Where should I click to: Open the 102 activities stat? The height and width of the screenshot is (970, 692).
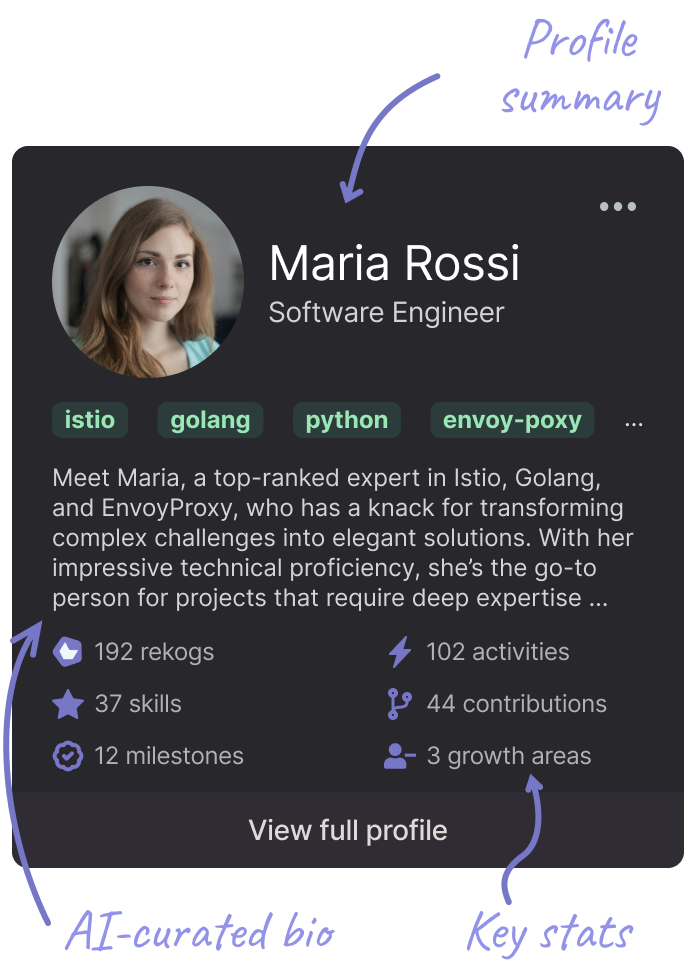pyautogui.click(x=497, y=652)
